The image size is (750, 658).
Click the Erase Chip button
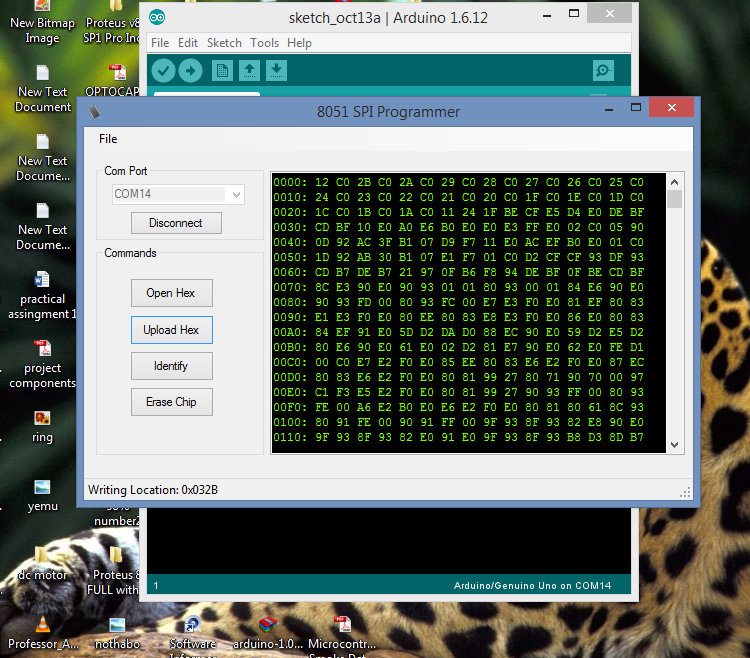tap(172, 402)
